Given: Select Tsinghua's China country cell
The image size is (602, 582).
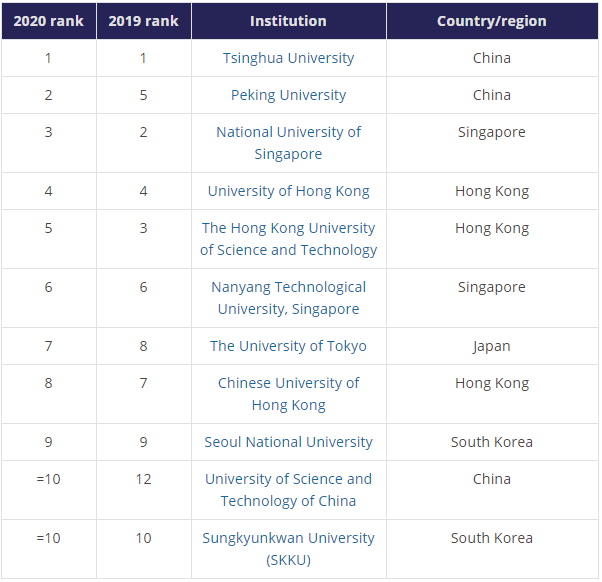Looking at the screenshot, I should [491, 58].
